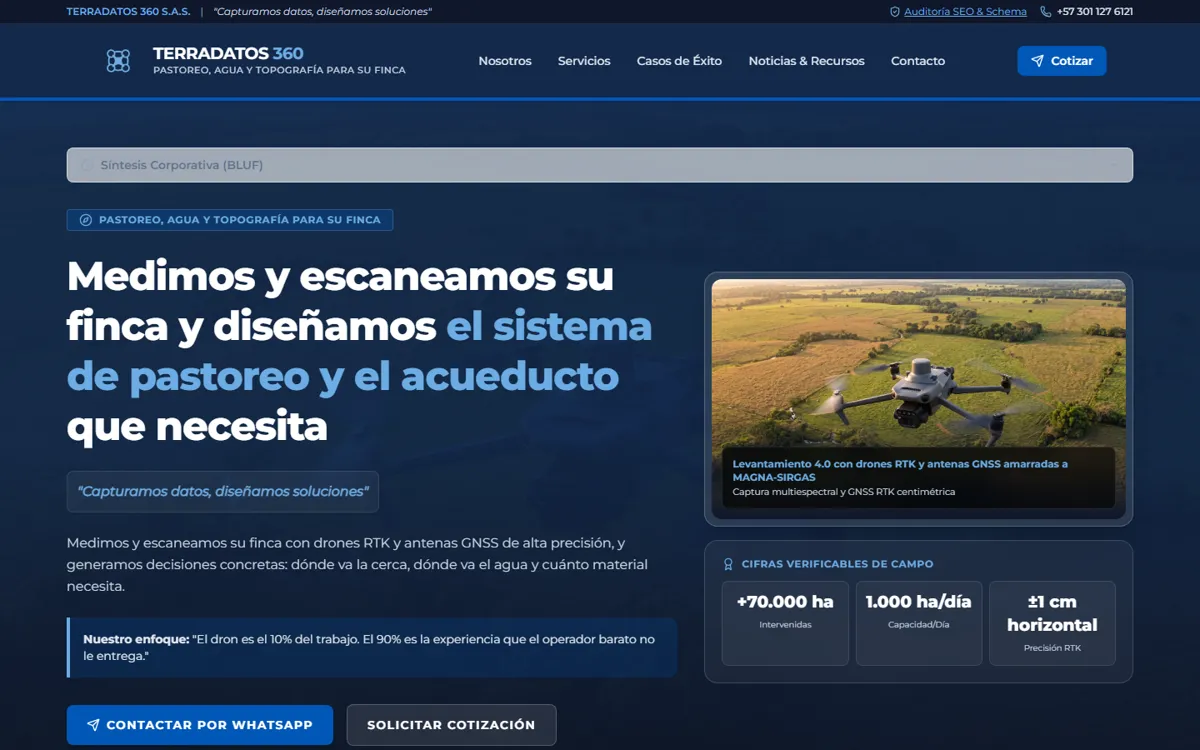
Task: Open the Servicios menu item
Action: (584, 61)
